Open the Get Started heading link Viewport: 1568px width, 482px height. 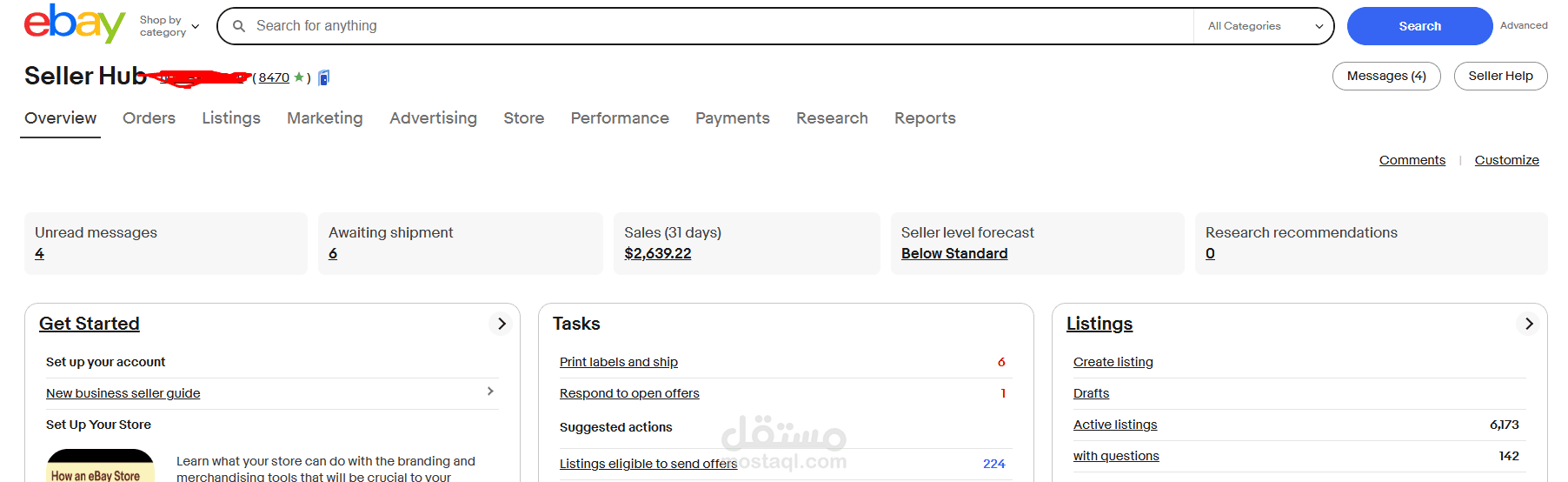click(90, 324)
